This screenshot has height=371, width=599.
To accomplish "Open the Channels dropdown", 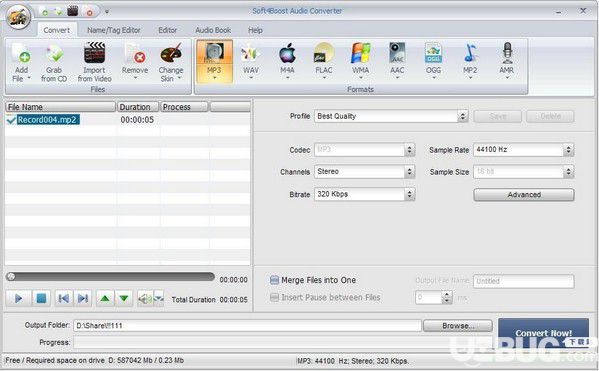I will [410, 172].
